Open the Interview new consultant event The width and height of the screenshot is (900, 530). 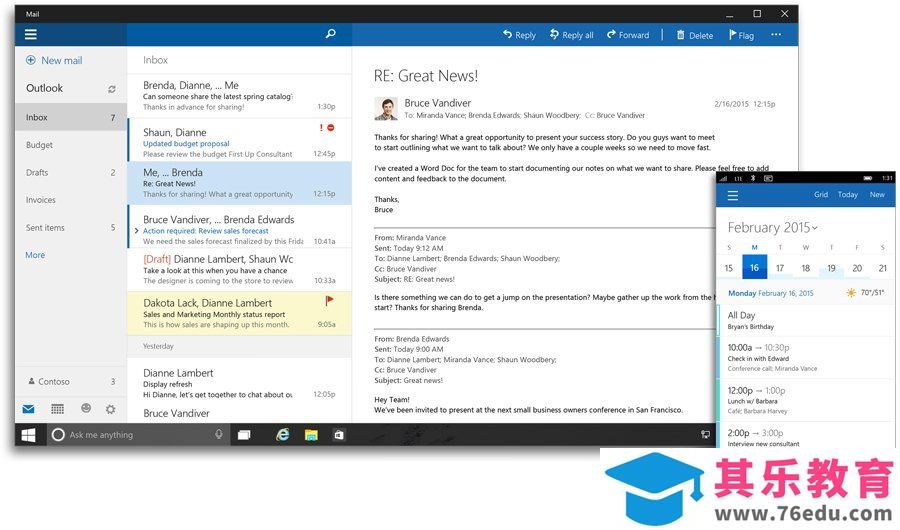(x=806, y=436)
